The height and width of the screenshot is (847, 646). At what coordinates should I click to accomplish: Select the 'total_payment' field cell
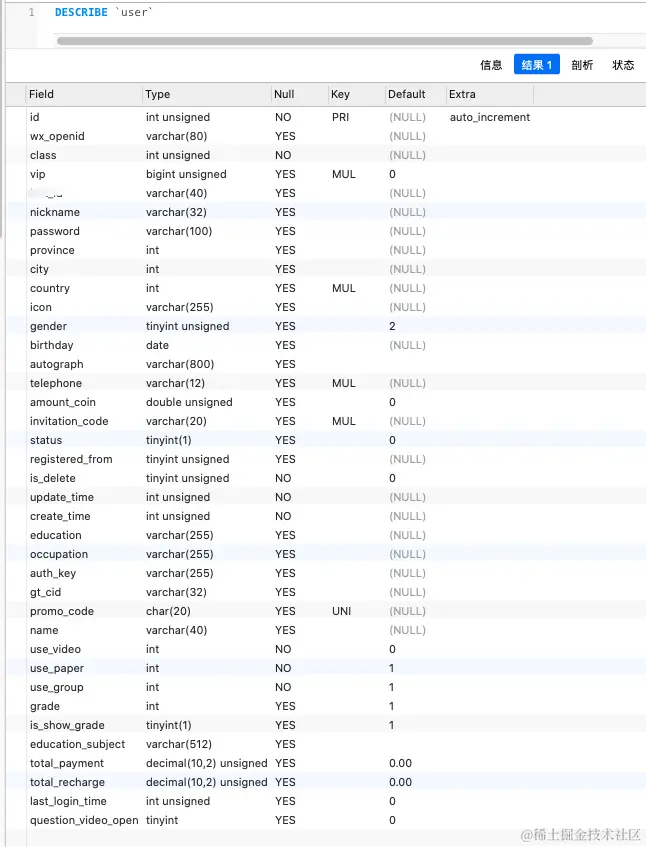coord(67,763)
